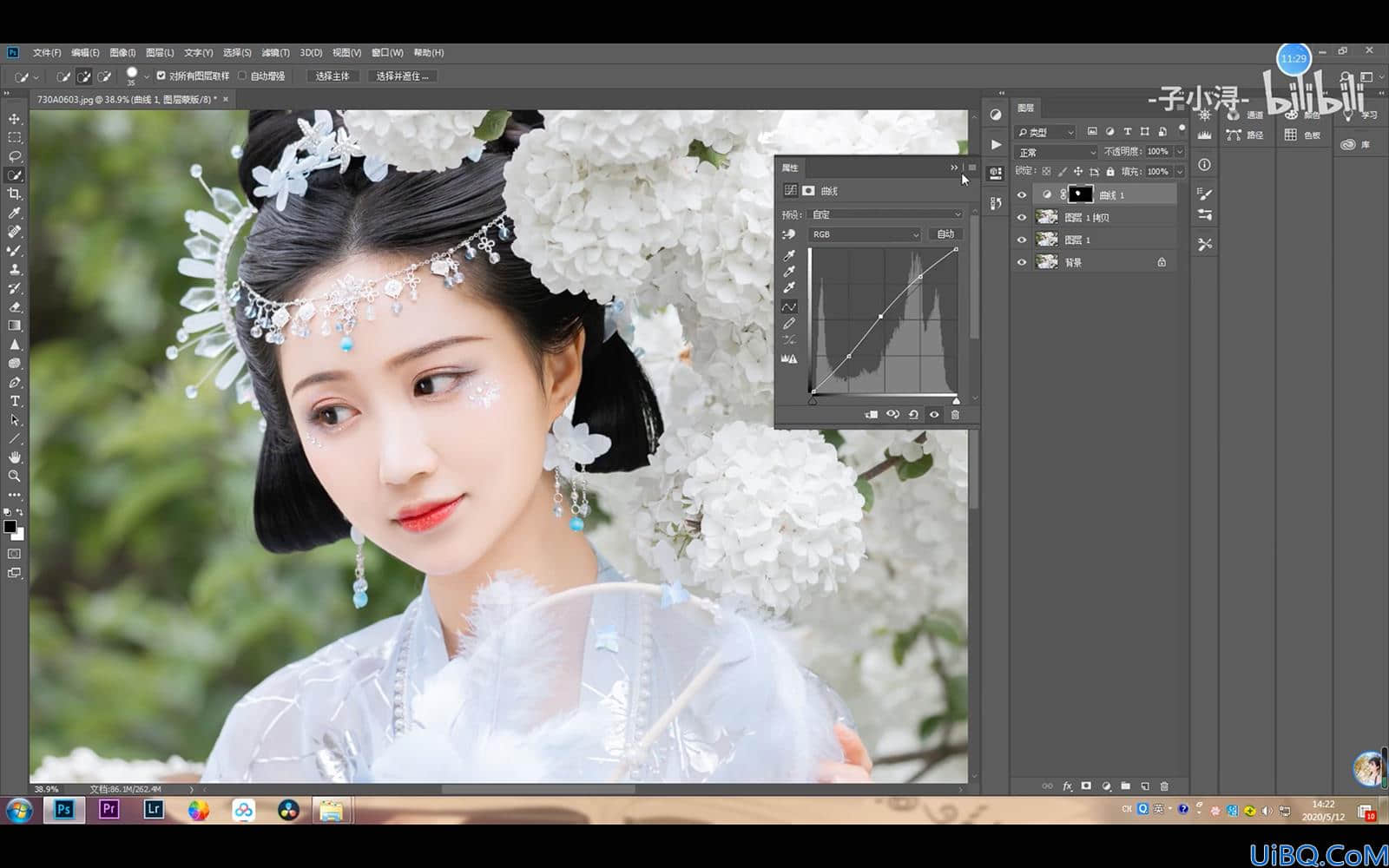Pick the black point eyedropper in Curves
Image resolution: width=1389 pixels, height=868 pixels.
pos(789,256)
